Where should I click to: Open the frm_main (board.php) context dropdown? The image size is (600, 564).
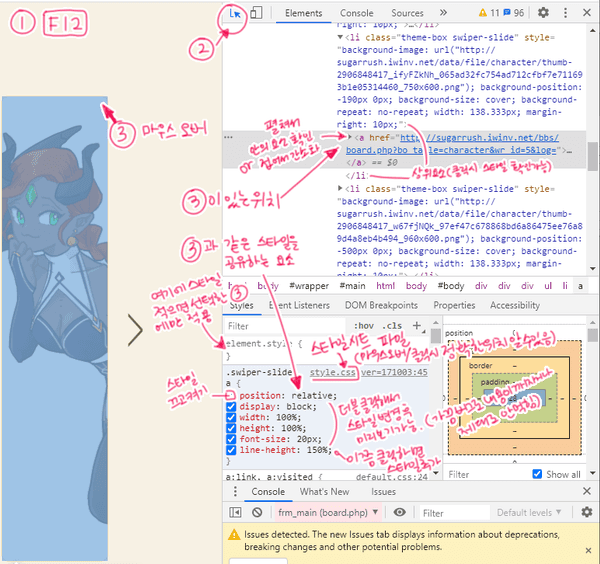point(328,513)
